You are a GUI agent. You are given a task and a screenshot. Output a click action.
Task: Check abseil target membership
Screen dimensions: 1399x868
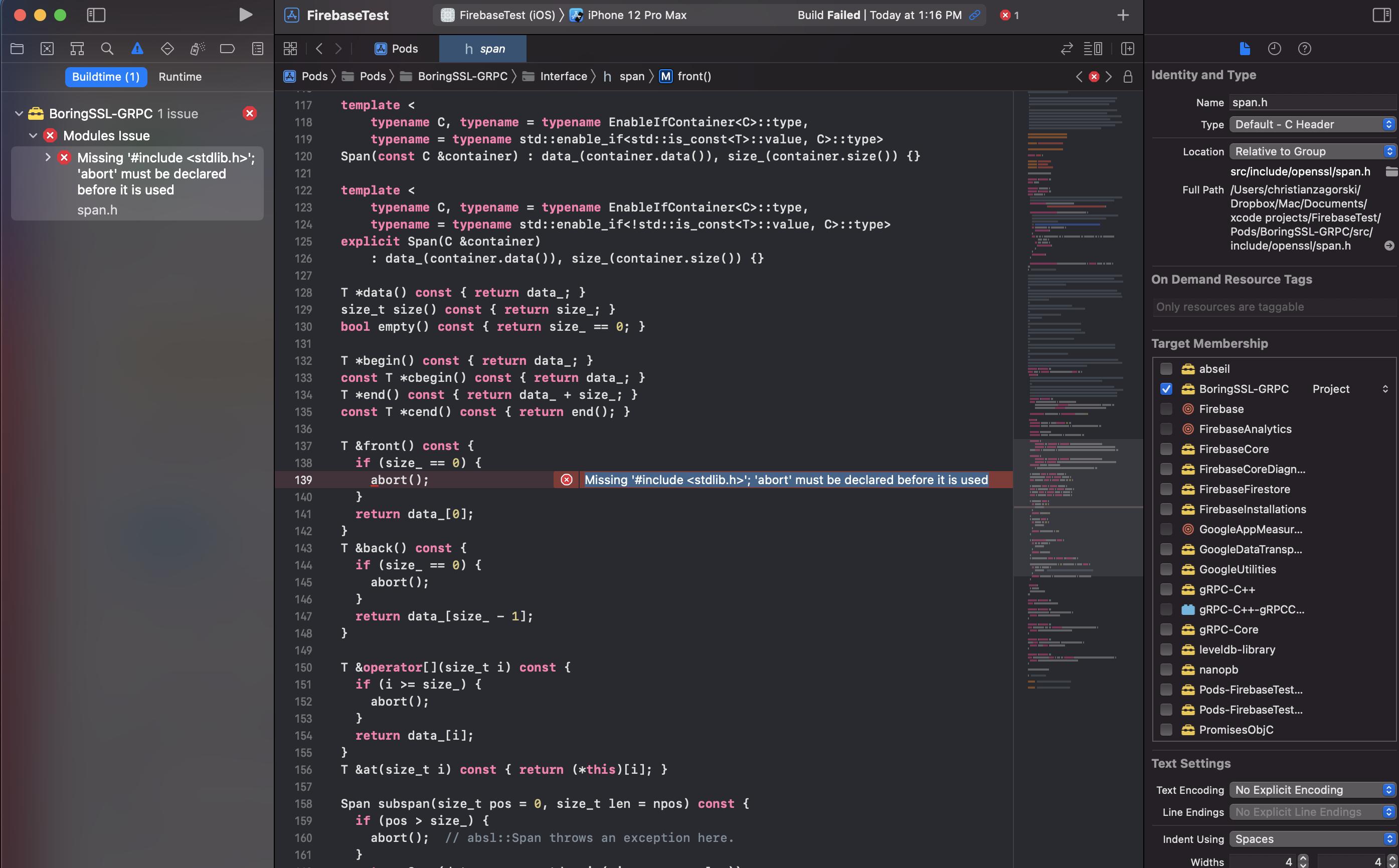(x=1166, y=369)
